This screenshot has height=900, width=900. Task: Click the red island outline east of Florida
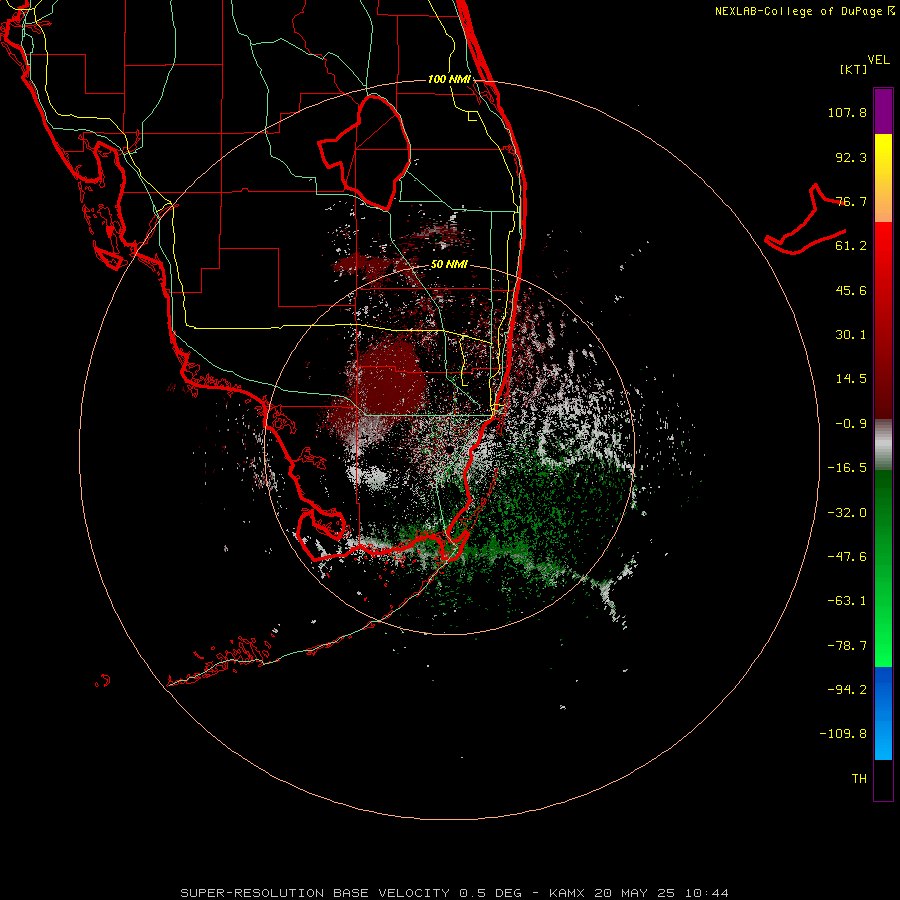(805, 221)
